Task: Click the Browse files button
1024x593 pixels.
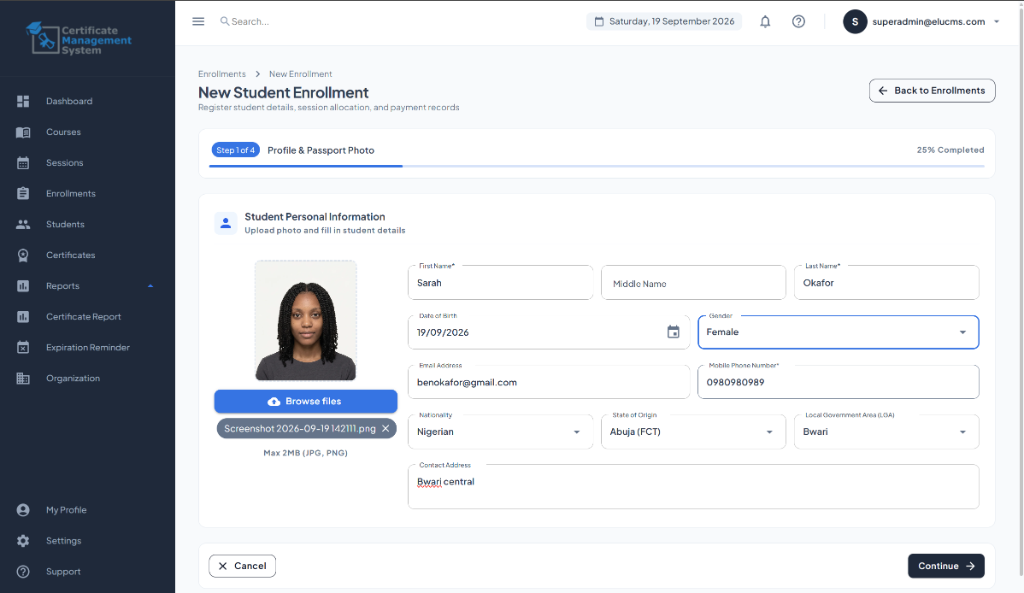Action: [306, 402]
